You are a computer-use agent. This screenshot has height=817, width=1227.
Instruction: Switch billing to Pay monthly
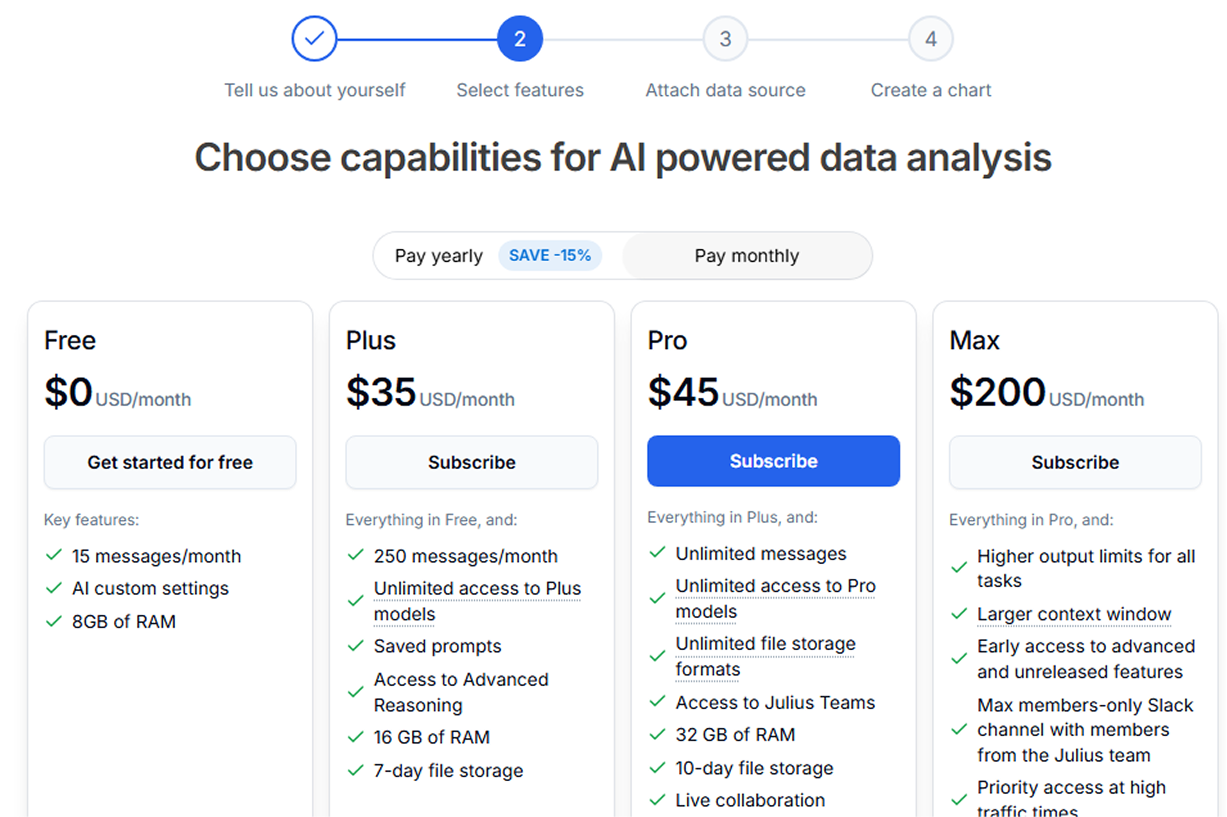pyautogui.click(x=746, y=256)
